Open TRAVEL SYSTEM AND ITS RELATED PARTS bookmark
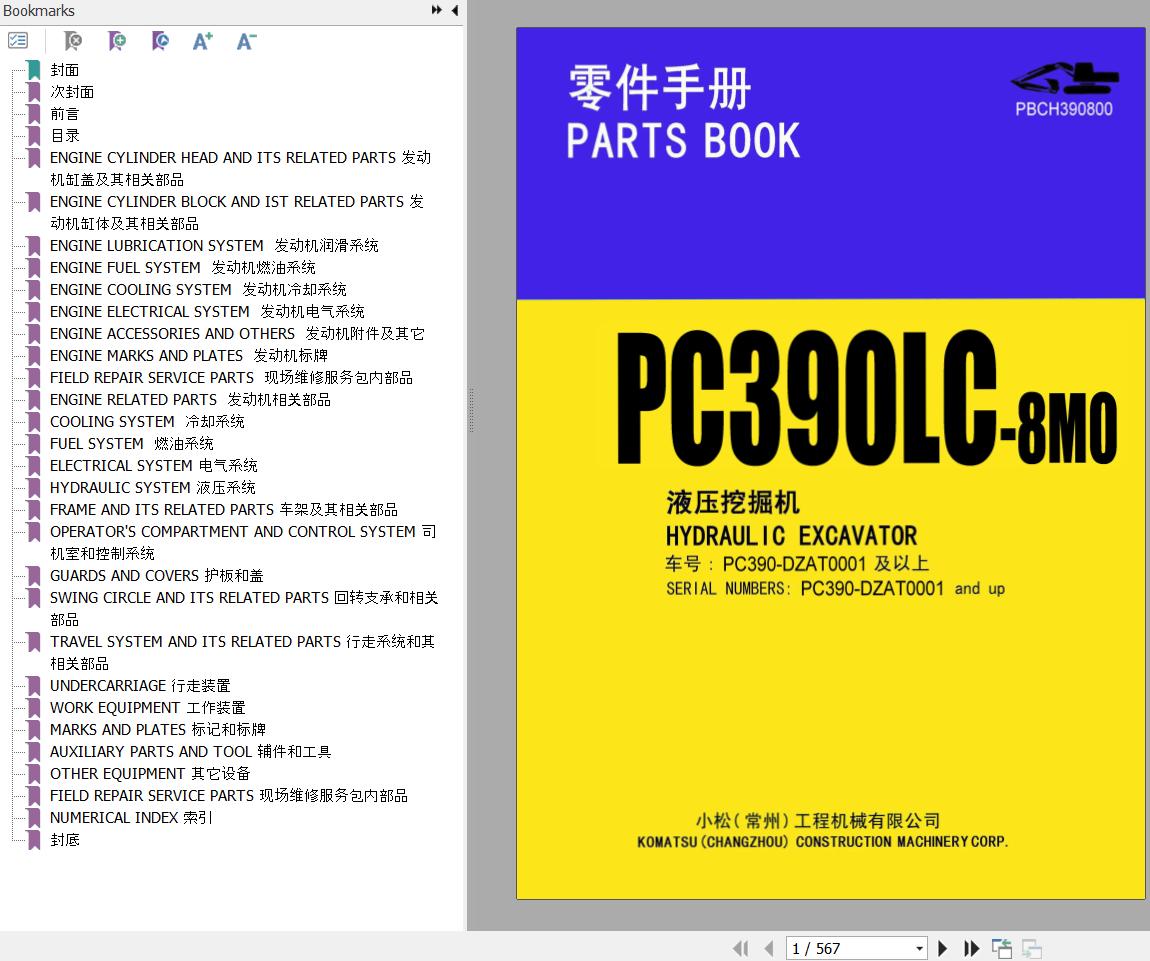Screen dimensions: 1150x961 click(x=242, y=653)
